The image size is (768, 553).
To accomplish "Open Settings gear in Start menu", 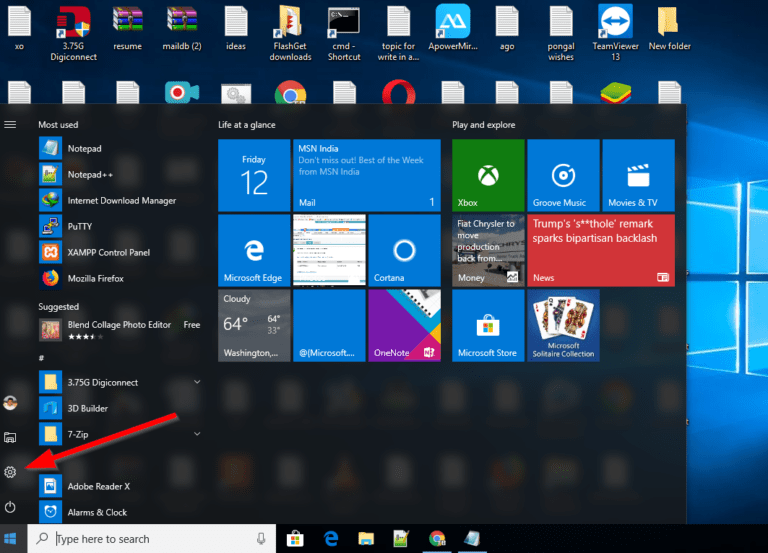I will (10, 472).
